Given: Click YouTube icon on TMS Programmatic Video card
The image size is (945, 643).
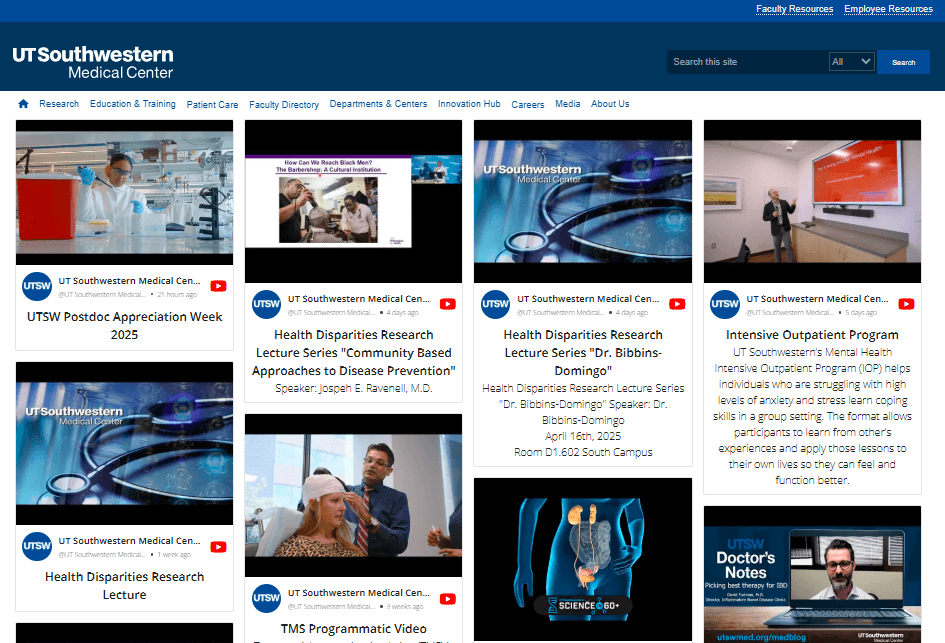Looking at the screenshot, I should (448, 598).
